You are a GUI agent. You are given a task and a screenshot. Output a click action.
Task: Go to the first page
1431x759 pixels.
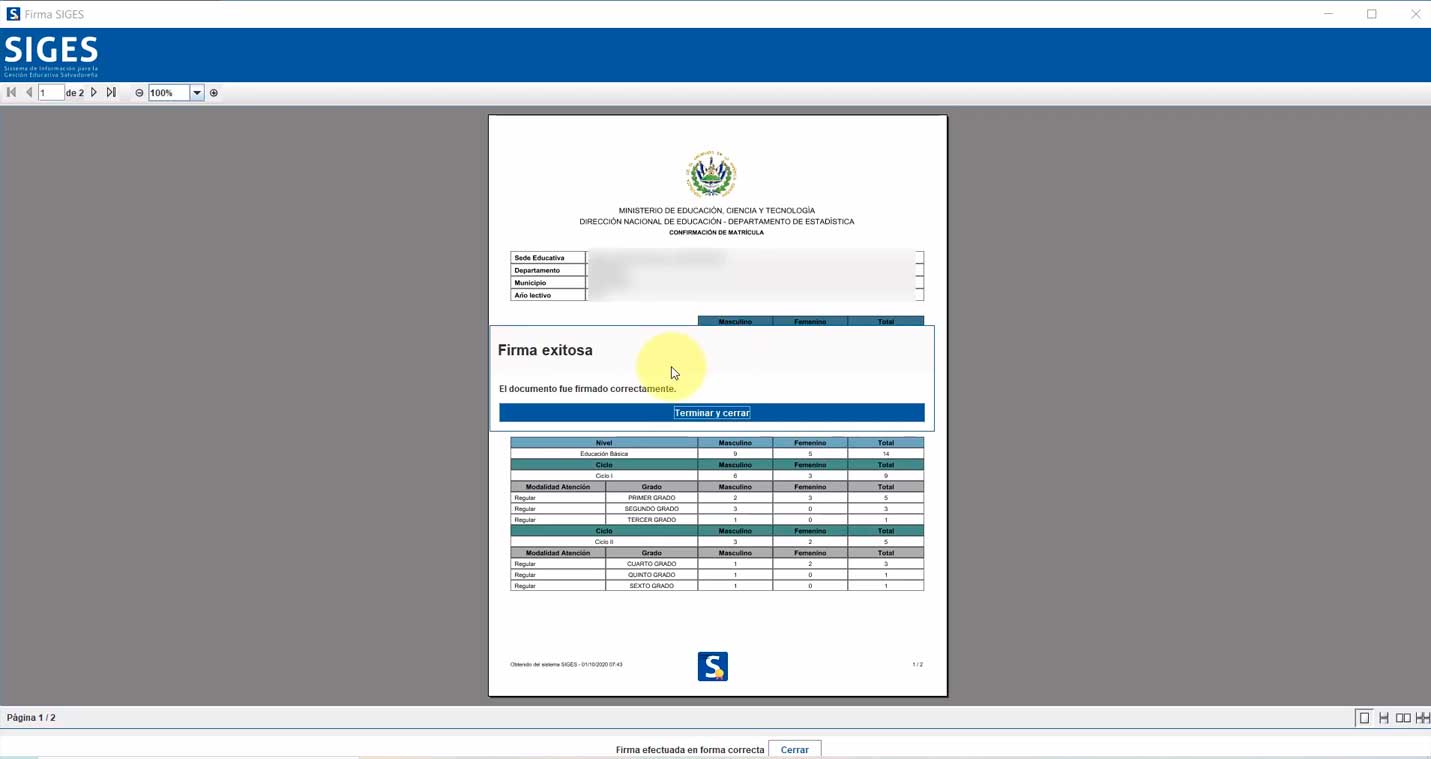pos(11,93)
